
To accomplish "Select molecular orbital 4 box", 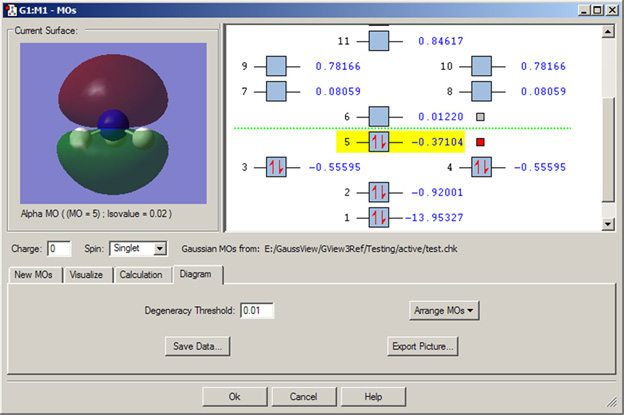I will point(480,167).
